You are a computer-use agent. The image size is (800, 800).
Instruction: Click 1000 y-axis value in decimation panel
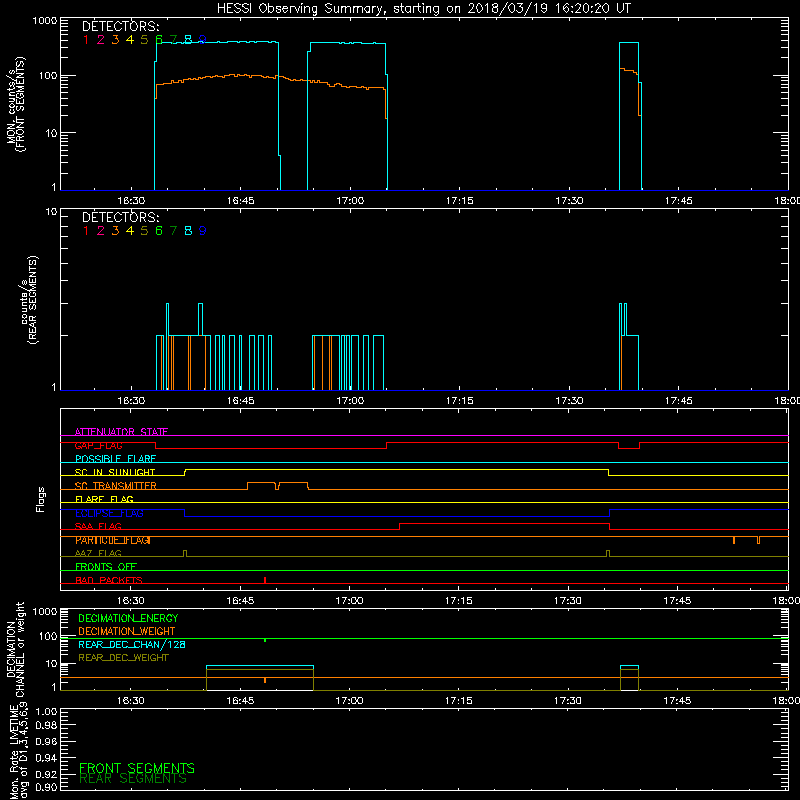[45, 612]
